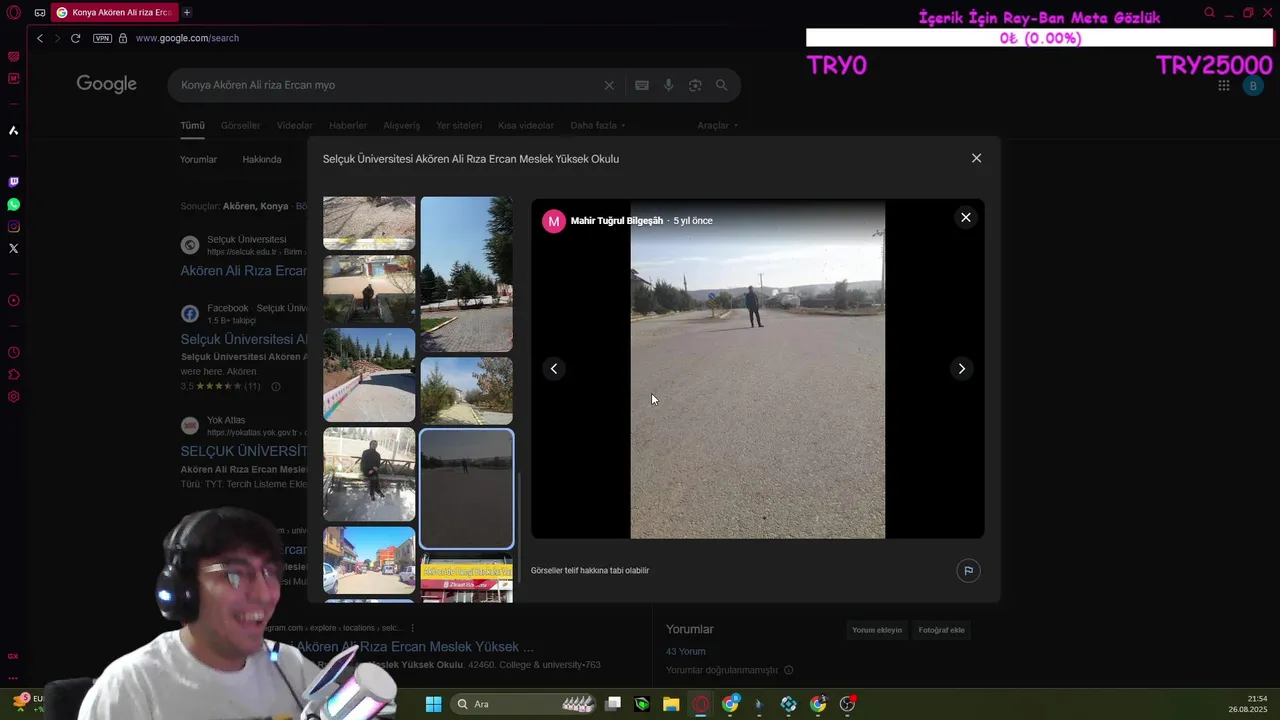Open File Explorer from the taskbar
Screen dimensions: 1280x720
671,704
